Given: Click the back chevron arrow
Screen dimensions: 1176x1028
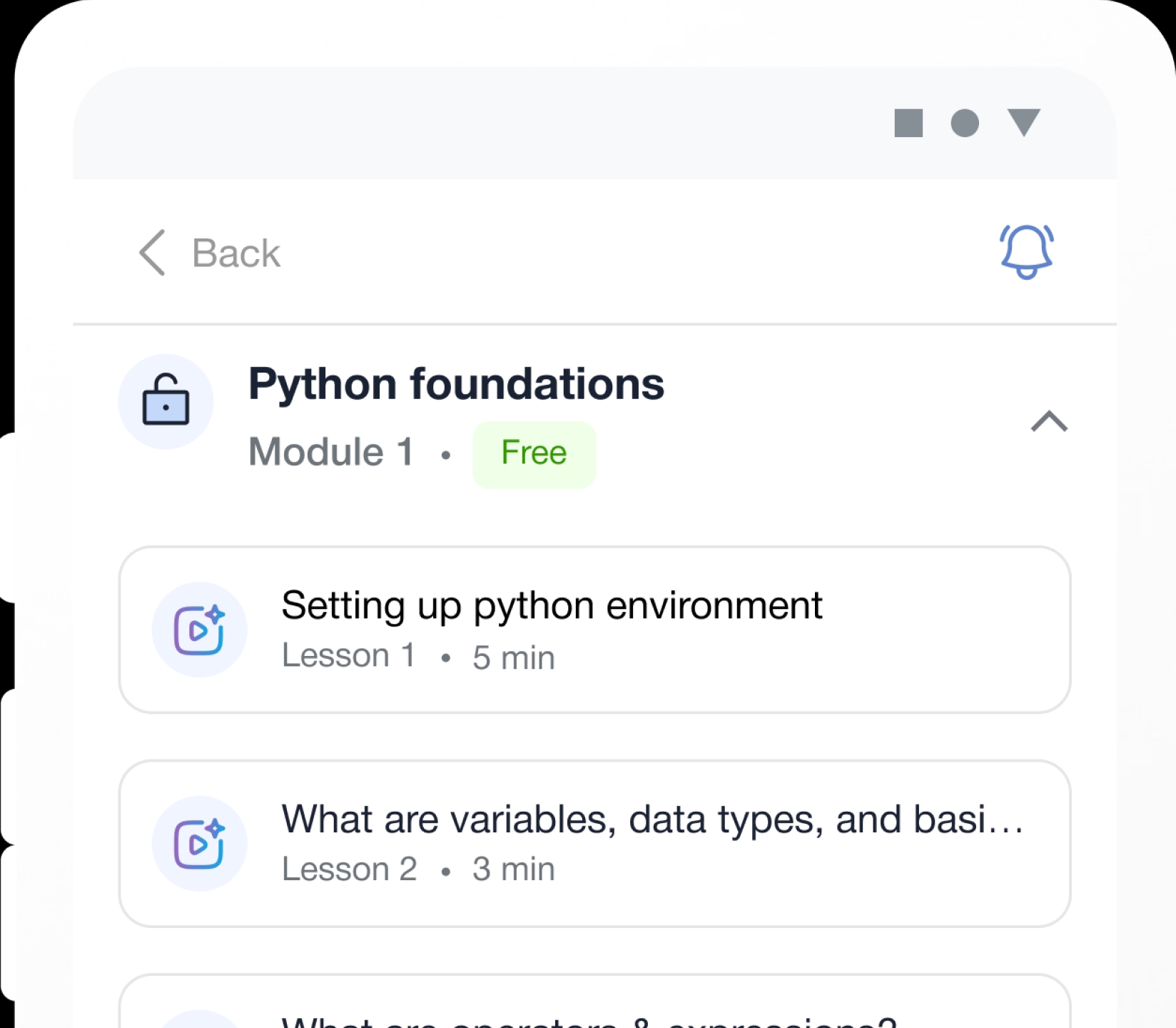Looking at the screenshot, I should (152, 253).
